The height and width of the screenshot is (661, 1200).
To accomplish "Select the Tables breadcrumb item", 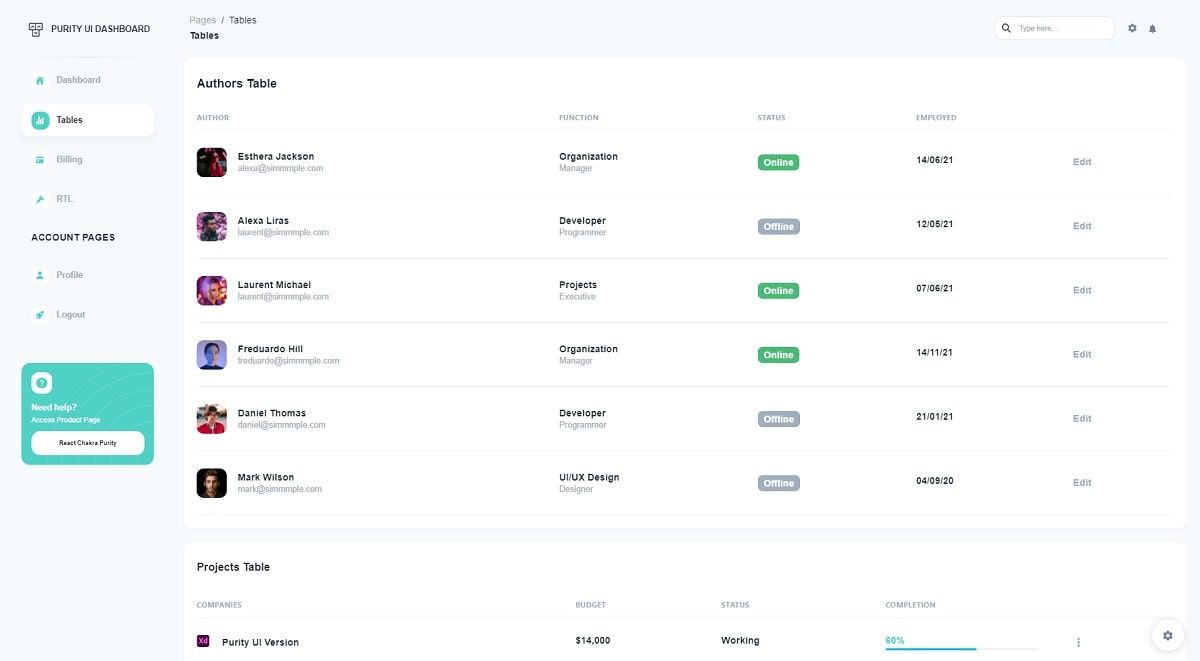I will coord(242,19).
